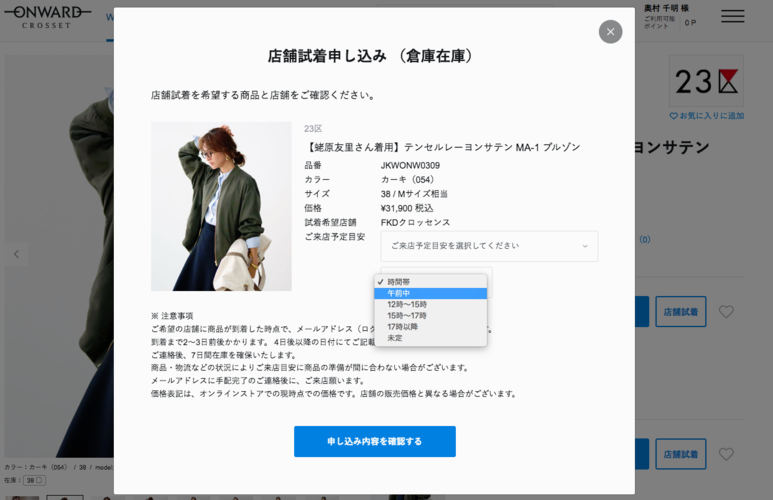773x500 pixels.
Task: Go to previous product image arrow
Action: [16, 254]
